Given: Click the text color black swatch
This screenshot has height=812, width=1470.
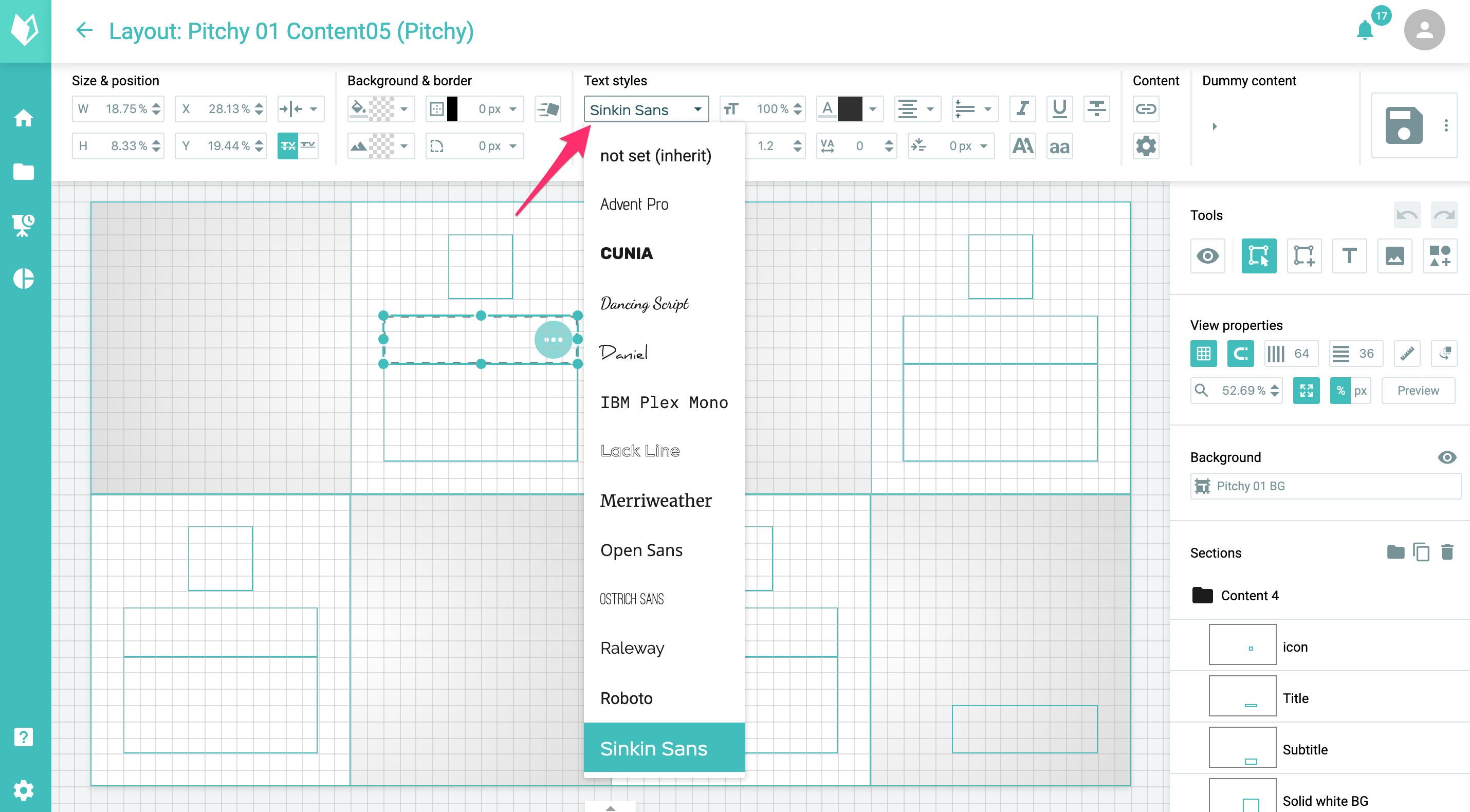Looking at the screenshot, I should 850,108.
